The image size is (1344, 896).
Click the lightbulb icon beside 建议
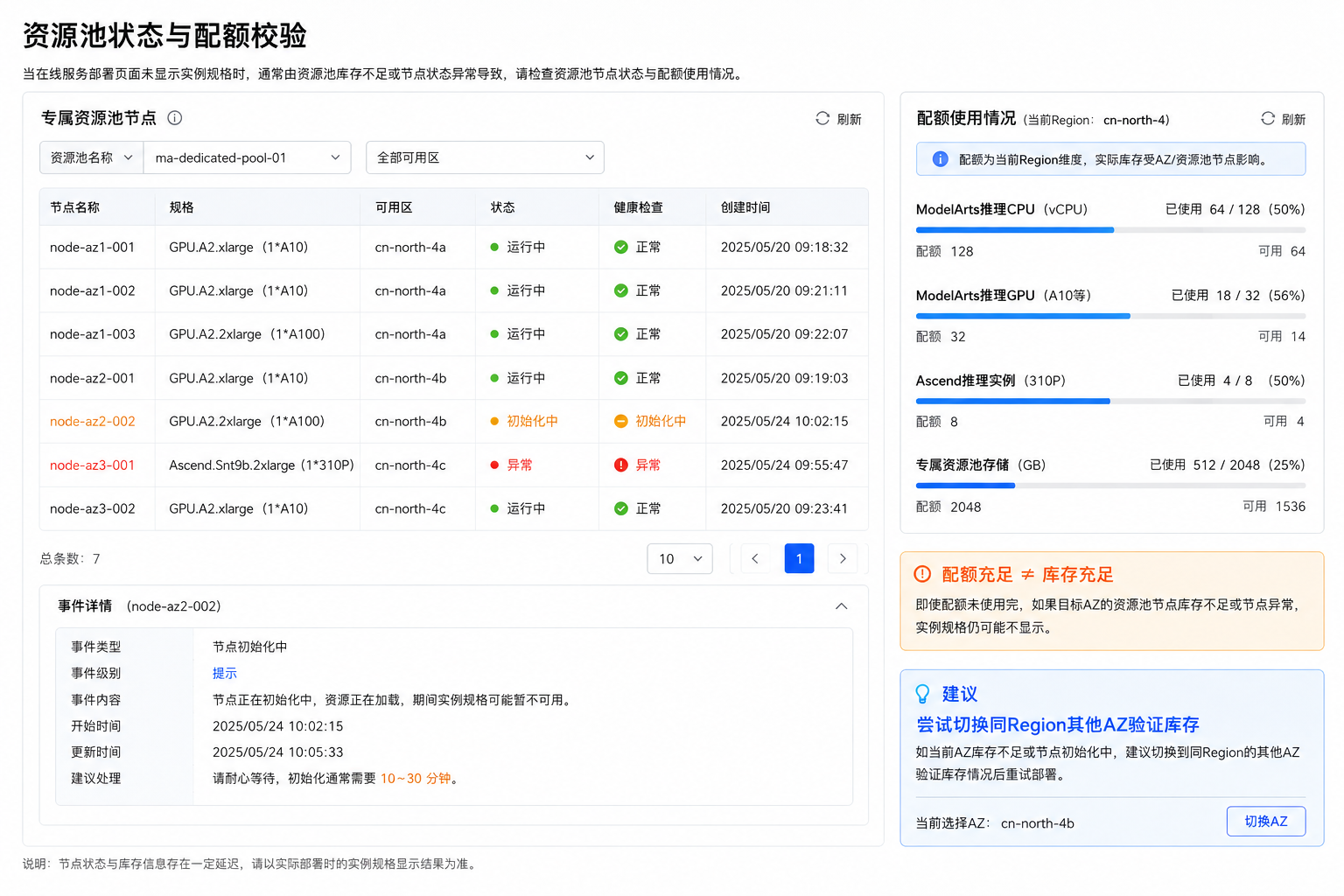tap(922, 694)
